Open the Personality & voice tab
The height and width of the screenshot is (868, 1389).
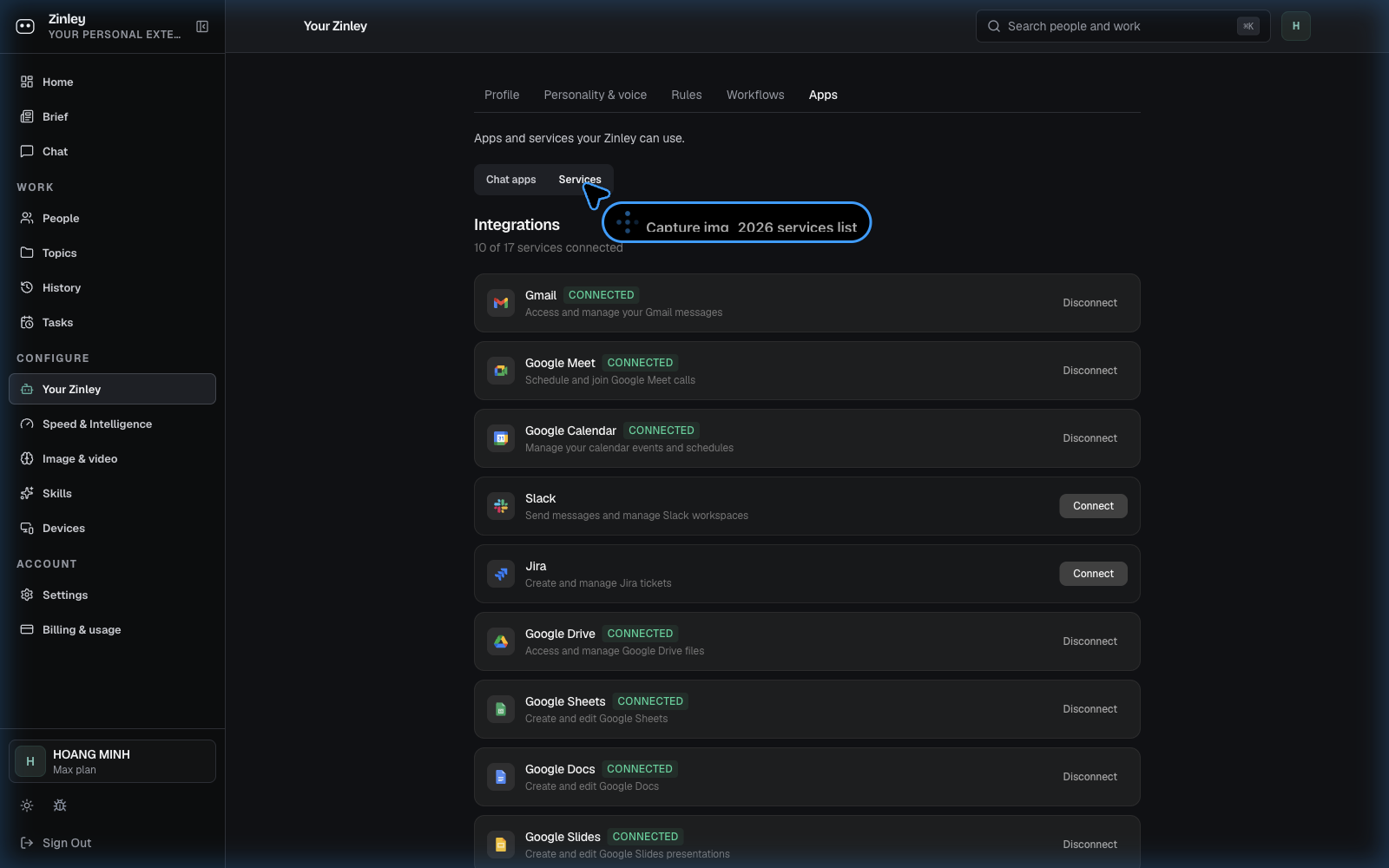coord(596,95)
